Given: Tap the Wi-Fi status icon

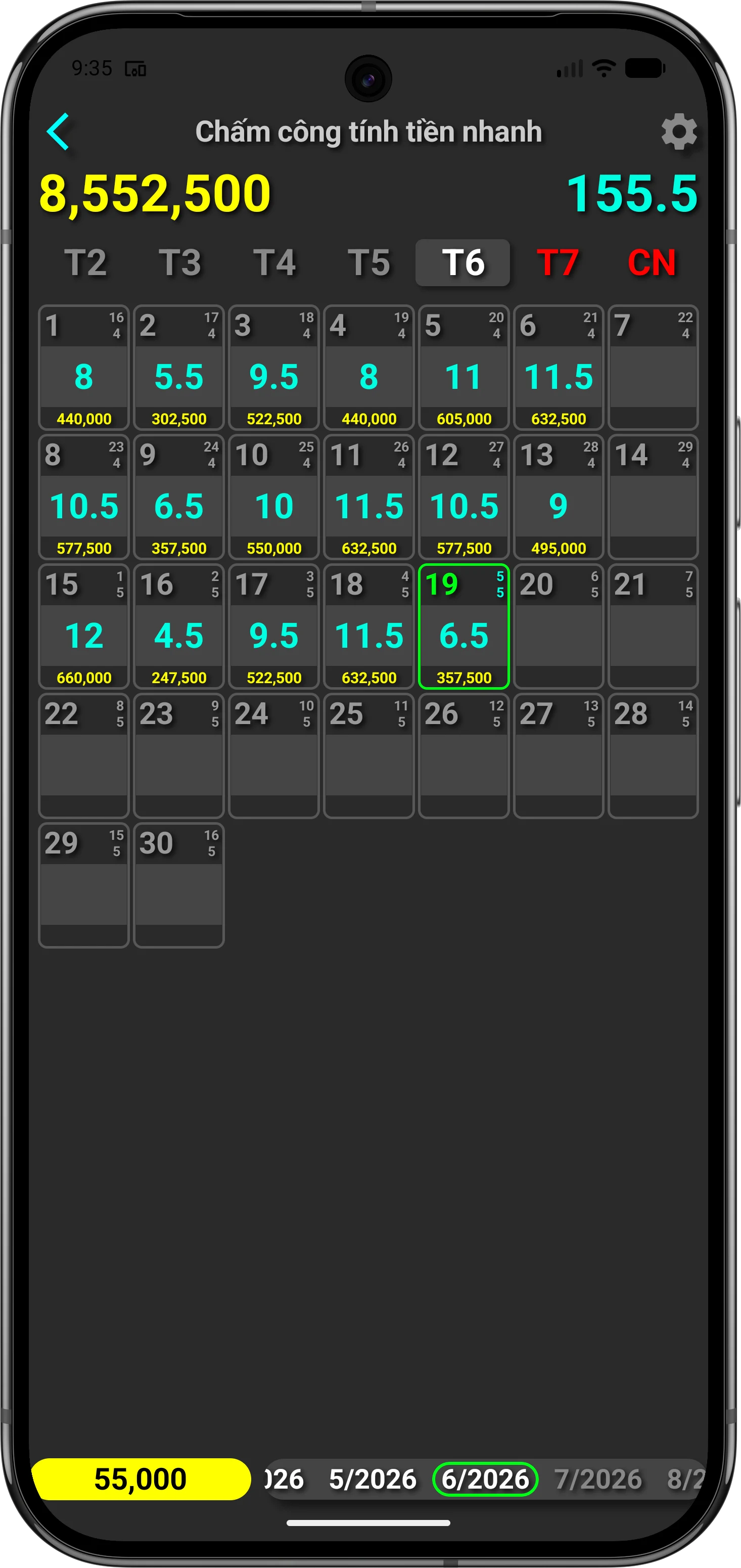Looking at the screenshot, I should pos(604,68).
